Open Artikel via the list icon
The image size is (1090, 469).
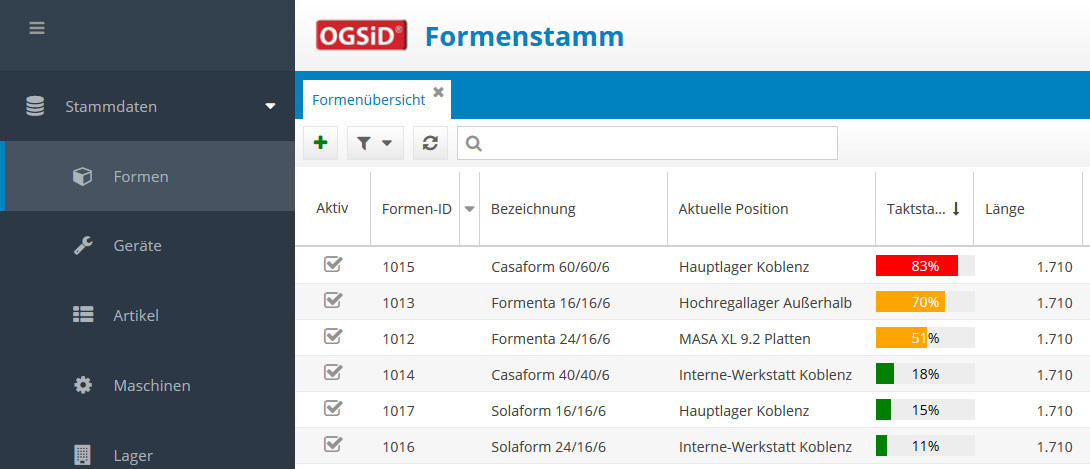pos(83,315)
